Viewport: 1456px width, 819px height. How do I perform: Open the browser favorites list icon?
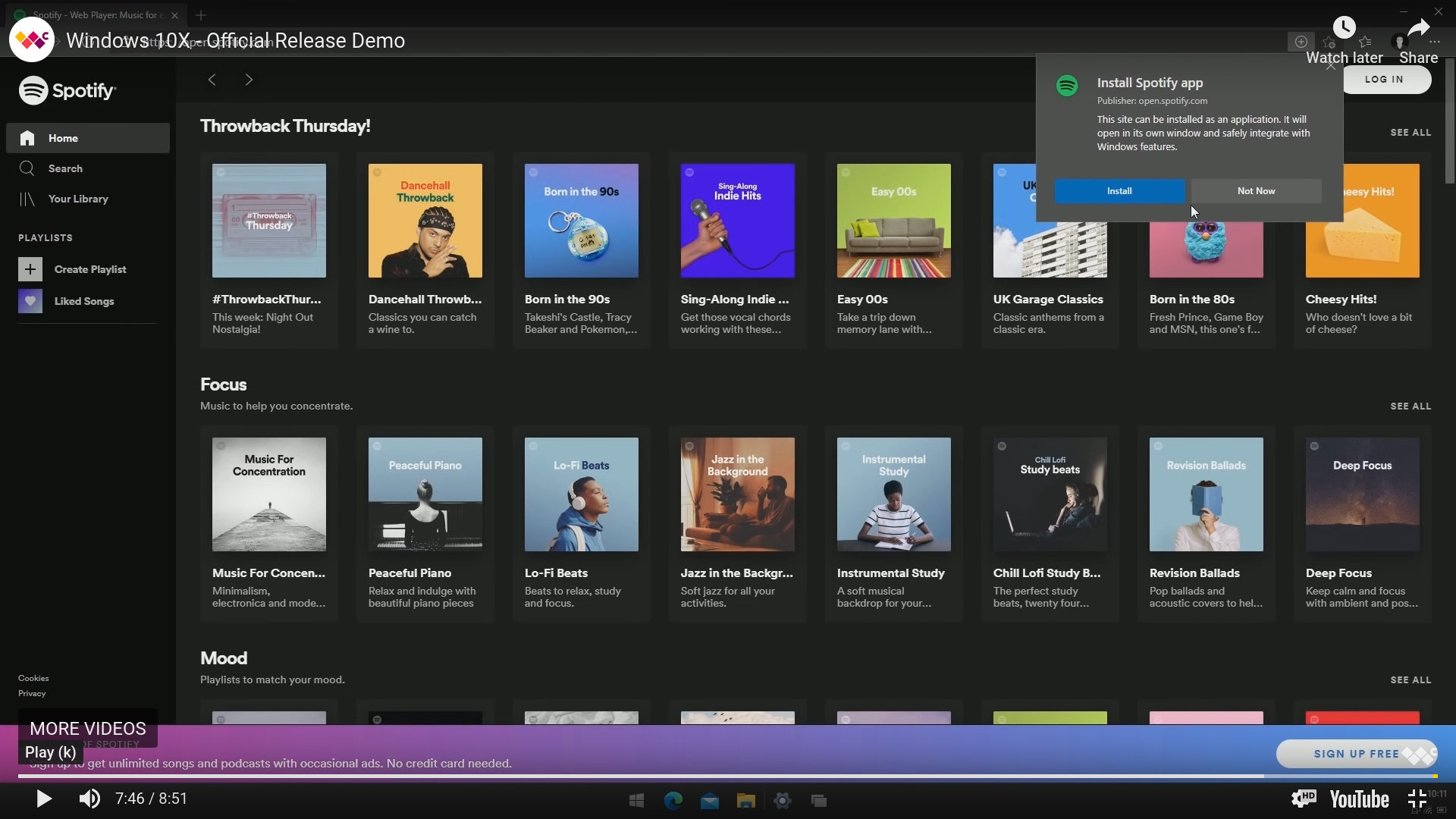tap(1365, 42)
